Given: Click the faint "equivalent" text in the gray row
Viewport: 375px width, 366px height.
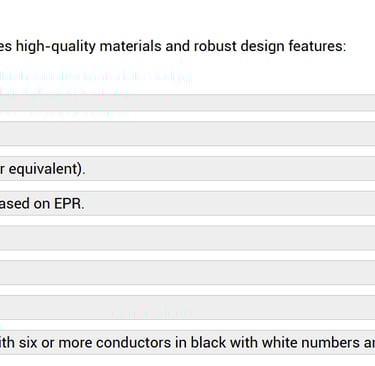Looking at the screenshot, I should click(152, 313).
